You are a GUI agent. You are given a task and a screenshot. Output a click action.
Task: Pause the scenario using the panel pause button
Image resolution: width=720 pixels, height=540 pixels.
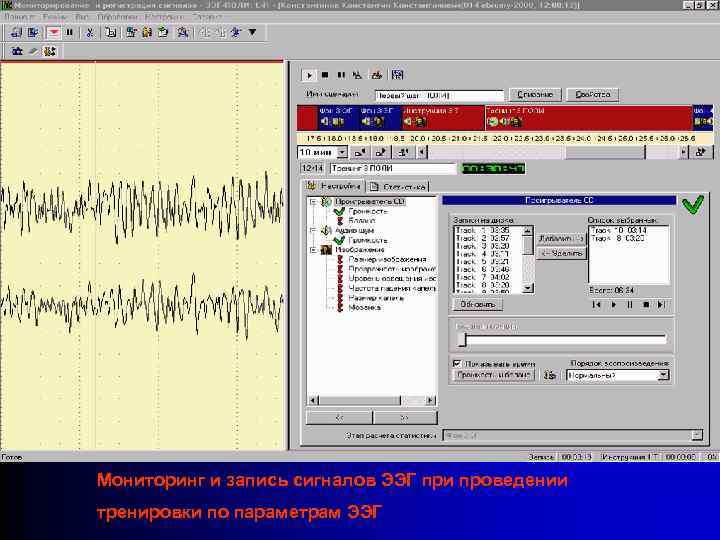tap(341, 75)
